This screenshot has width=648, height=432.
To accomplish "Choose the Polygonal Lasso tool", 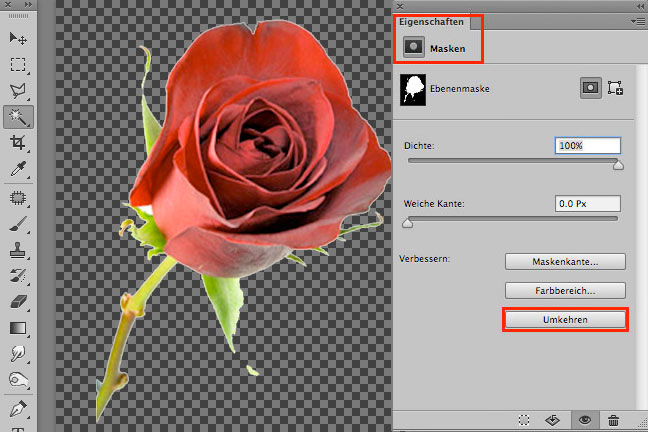I will pyautogui.click(x=18, y=91).
